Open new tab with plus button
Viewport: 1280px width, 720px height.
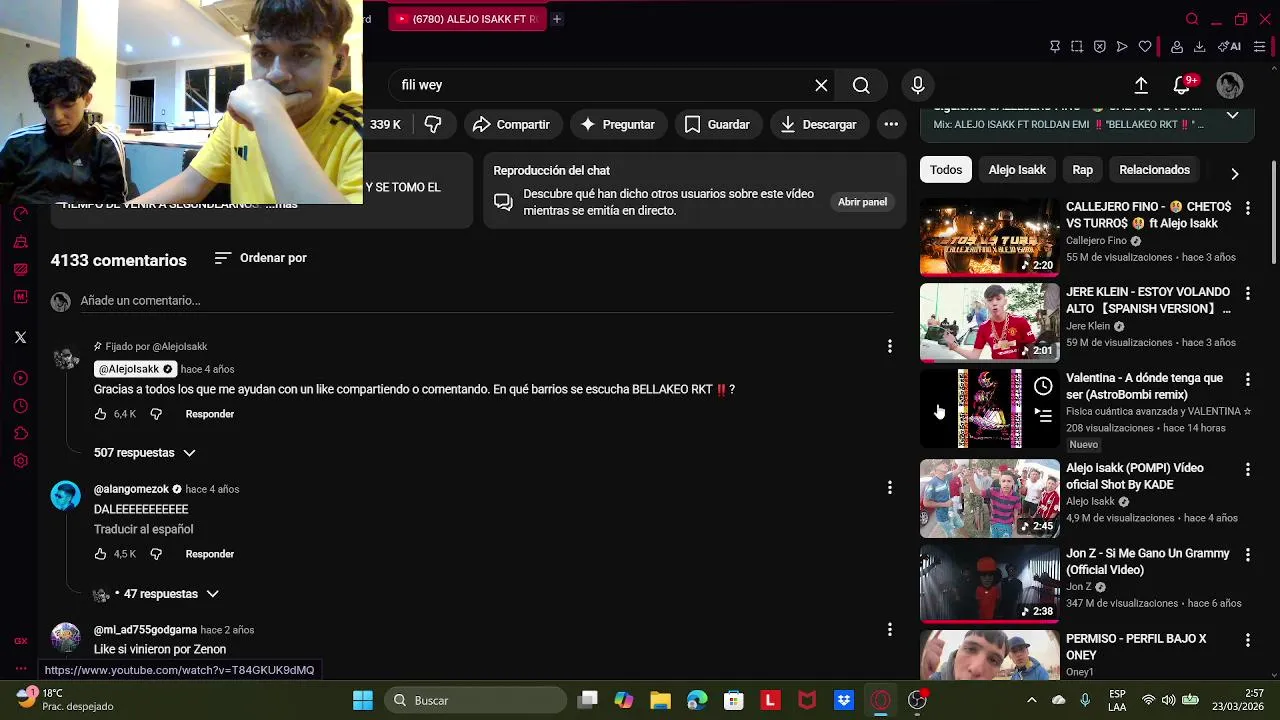click(x=557, y=19)
